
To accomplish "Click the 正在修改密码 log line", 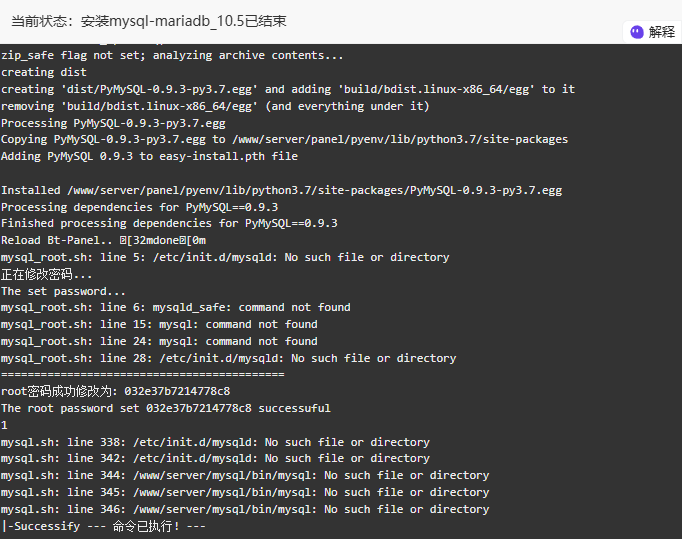I will (x=47, y=275).
